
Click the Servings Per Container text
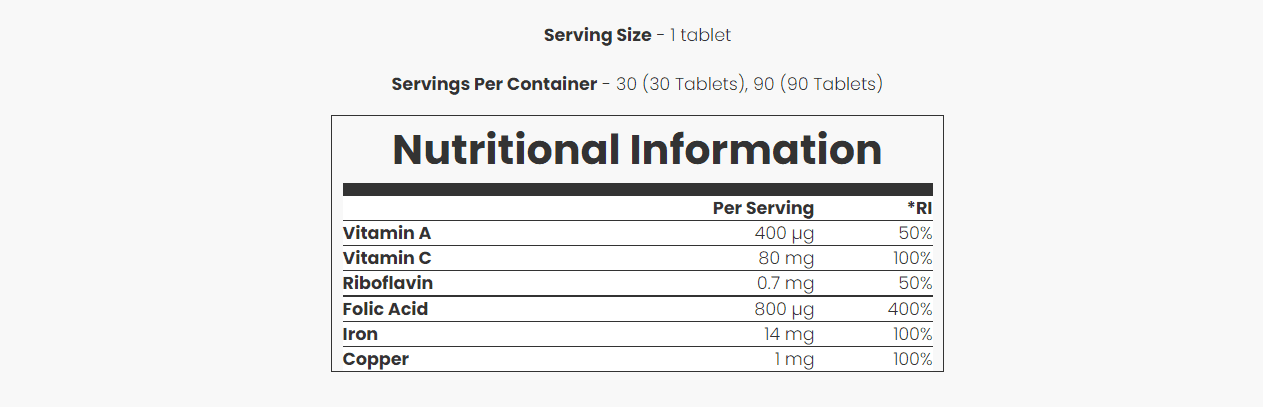494,84
